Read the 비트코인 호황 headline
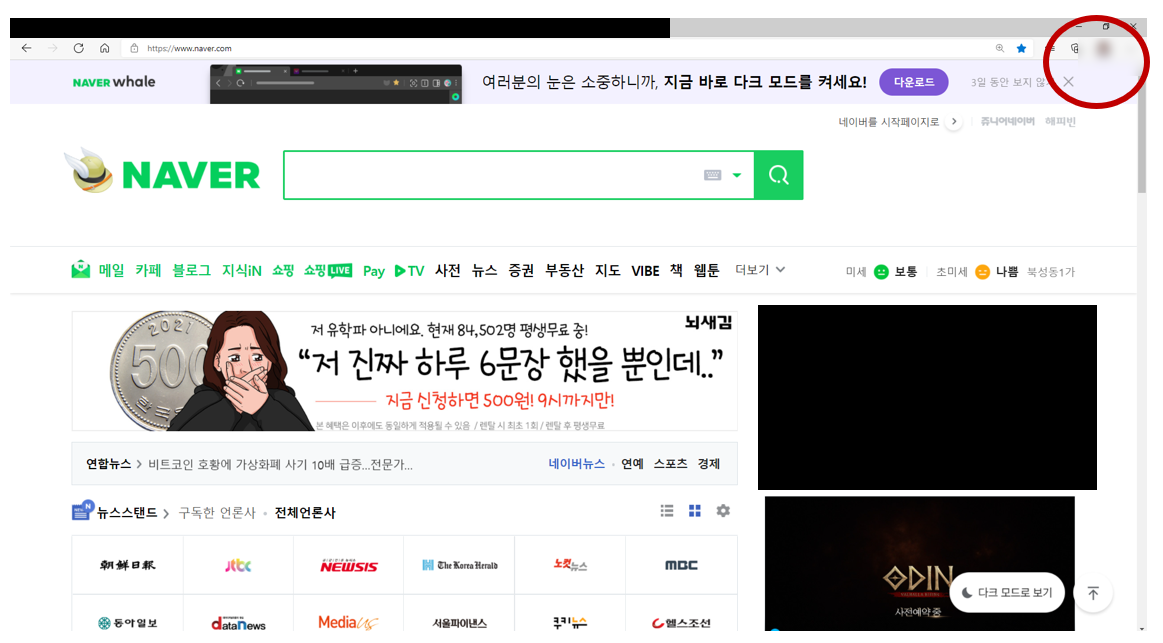The height and width of the screenshot is (643, 1163). click(280, 465)
